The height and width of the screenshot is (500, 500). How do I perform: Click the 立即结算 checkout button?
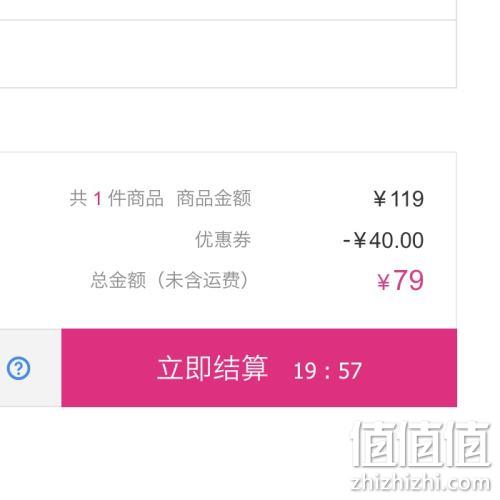(259, 367)
